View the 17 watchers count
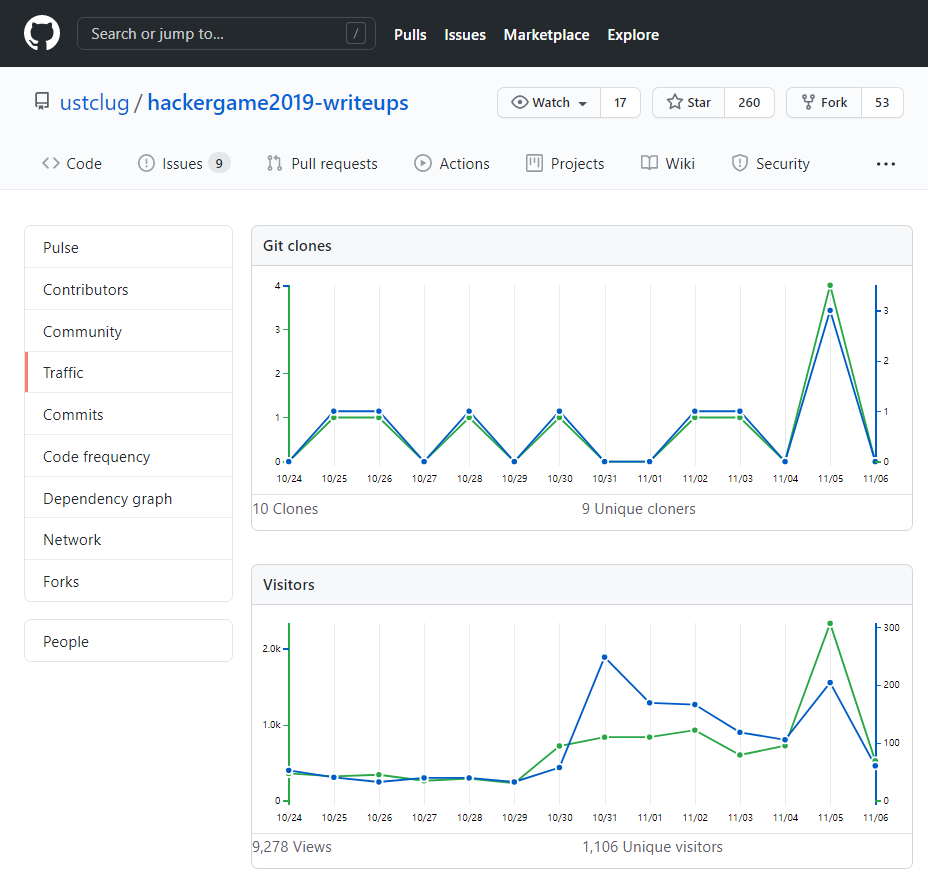The height and width of the screenshot is (885, 928). point(620,102)
